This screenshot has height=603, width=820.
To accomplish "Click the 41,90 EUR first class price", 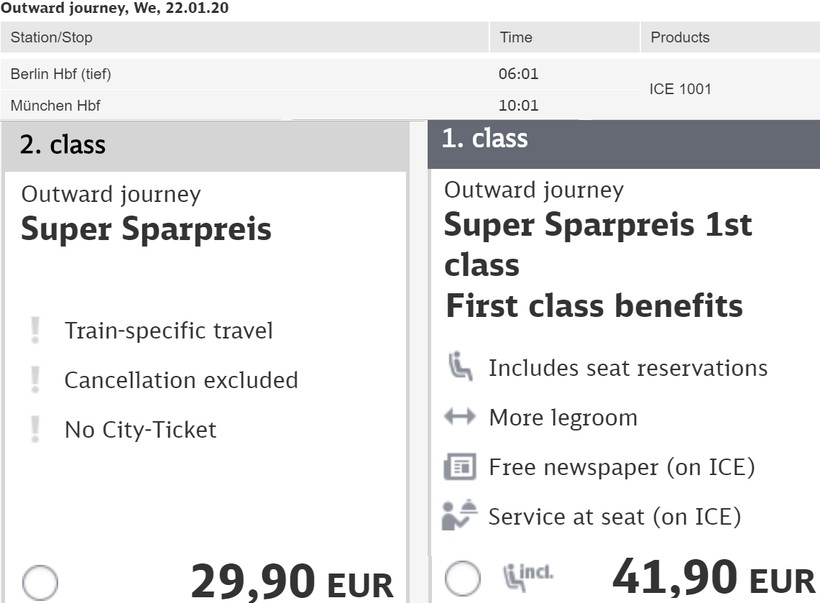I will click(713, 579).
